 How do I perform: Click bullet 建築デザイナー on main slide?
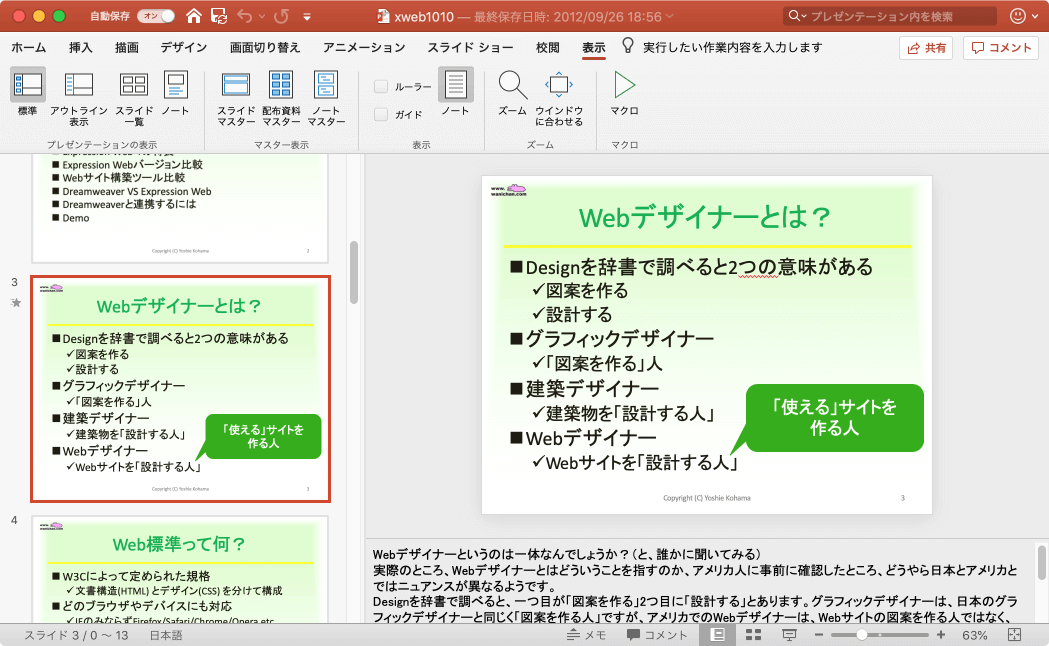pos(592,389)
